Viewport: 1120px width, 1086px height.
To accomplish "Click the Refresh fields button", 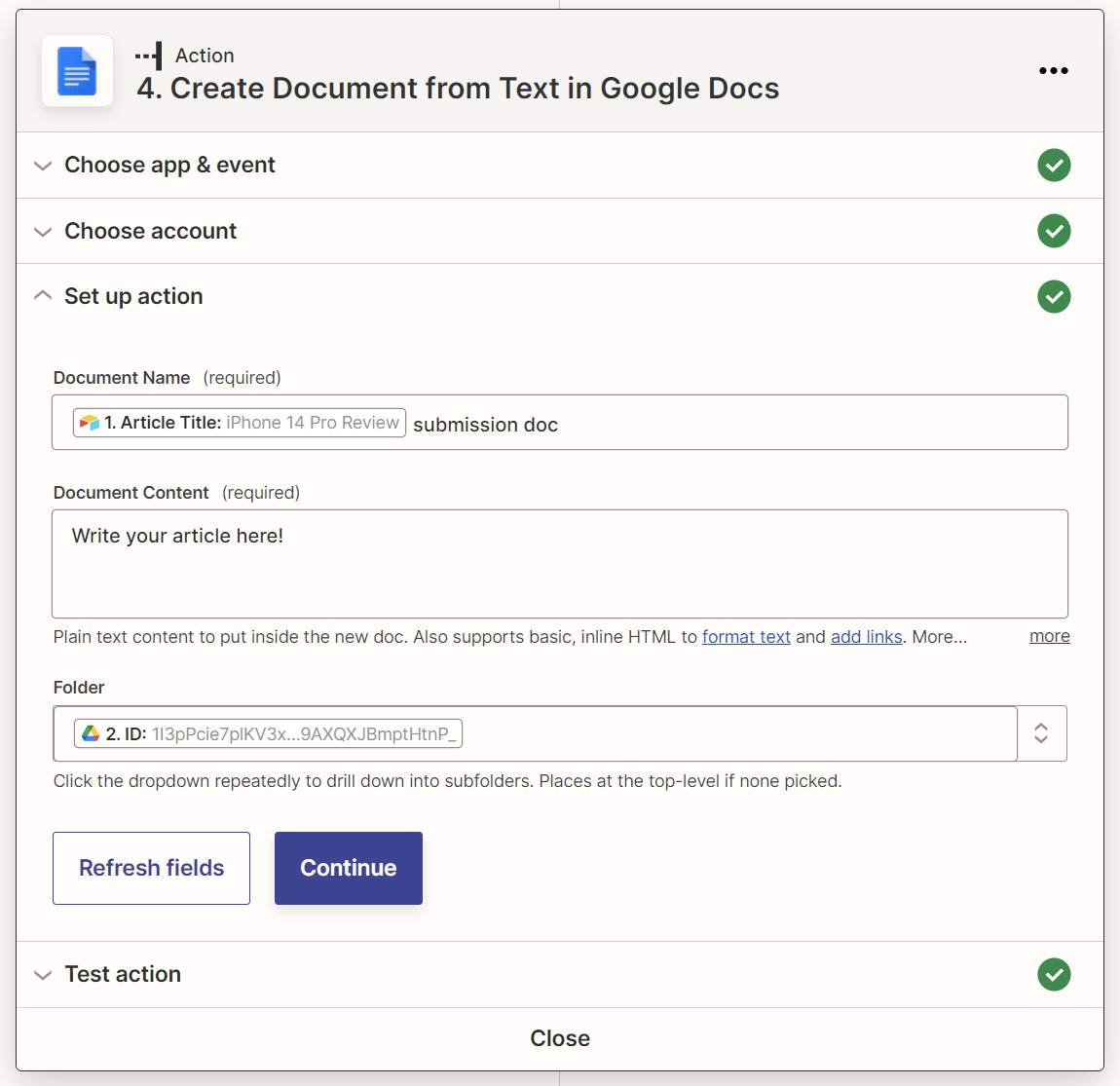I will 151,868.
